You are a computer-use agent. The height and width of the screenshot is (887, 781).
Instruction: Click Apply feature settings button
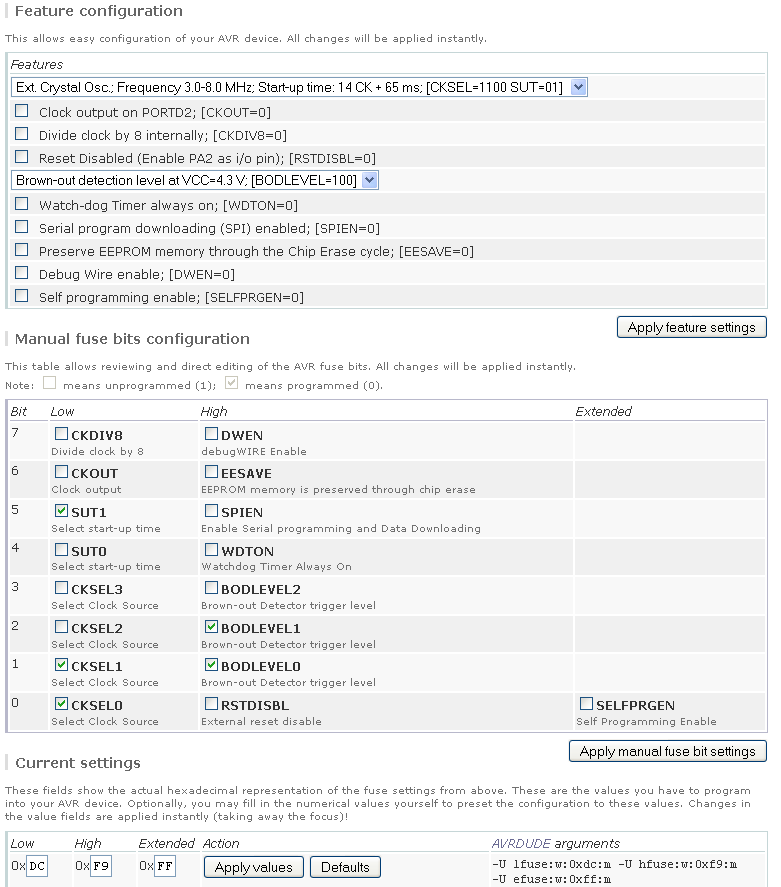(x=692, y=328)
